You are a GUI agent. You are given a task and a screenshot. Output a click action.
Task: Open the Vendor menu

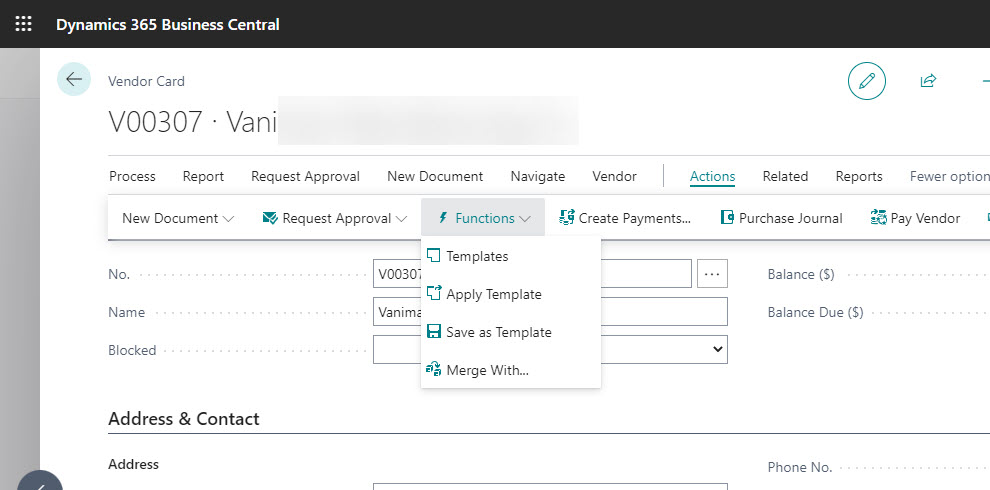pyautogui.click(x=614, y=176)
